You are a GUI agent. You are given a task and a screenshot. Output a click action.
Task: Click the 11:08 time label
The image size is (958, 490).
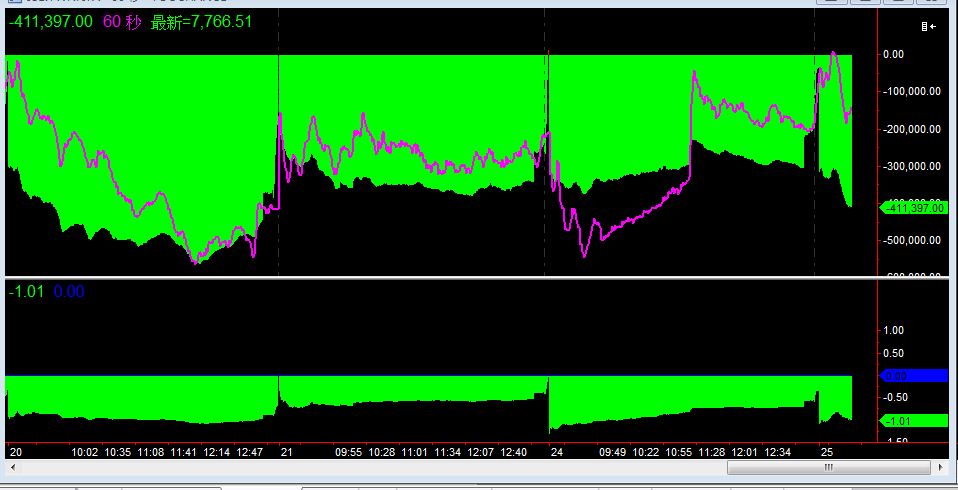(151, 452)
